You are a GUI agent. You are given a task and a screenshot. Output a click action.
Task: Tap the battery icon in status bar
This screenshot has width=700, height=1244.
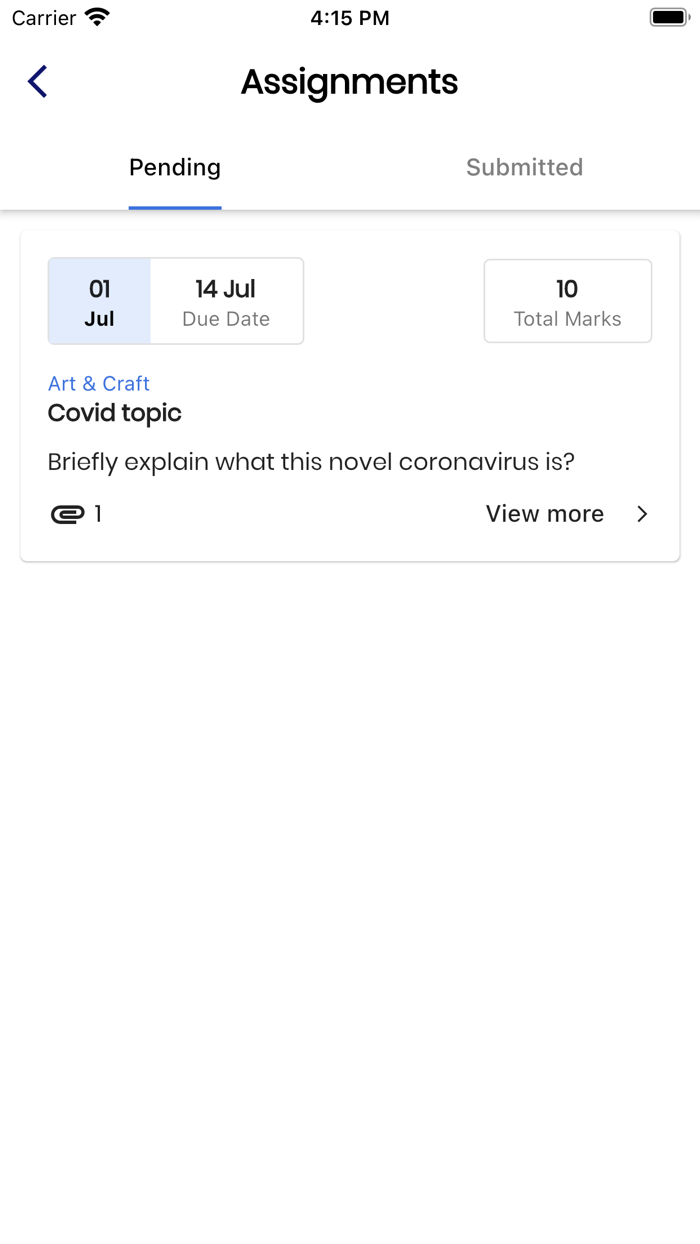click(668, 17)
